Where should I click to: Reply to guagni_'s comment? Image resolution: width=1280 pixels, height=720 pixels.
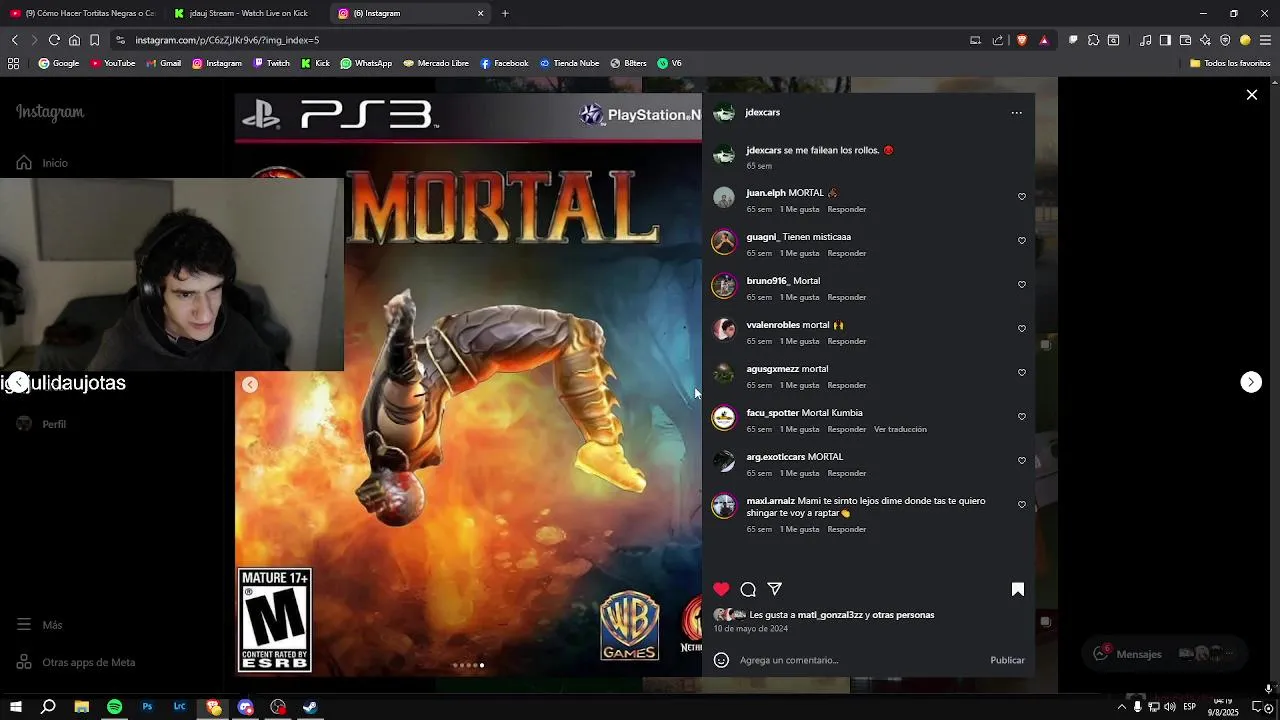click(846, 253)
